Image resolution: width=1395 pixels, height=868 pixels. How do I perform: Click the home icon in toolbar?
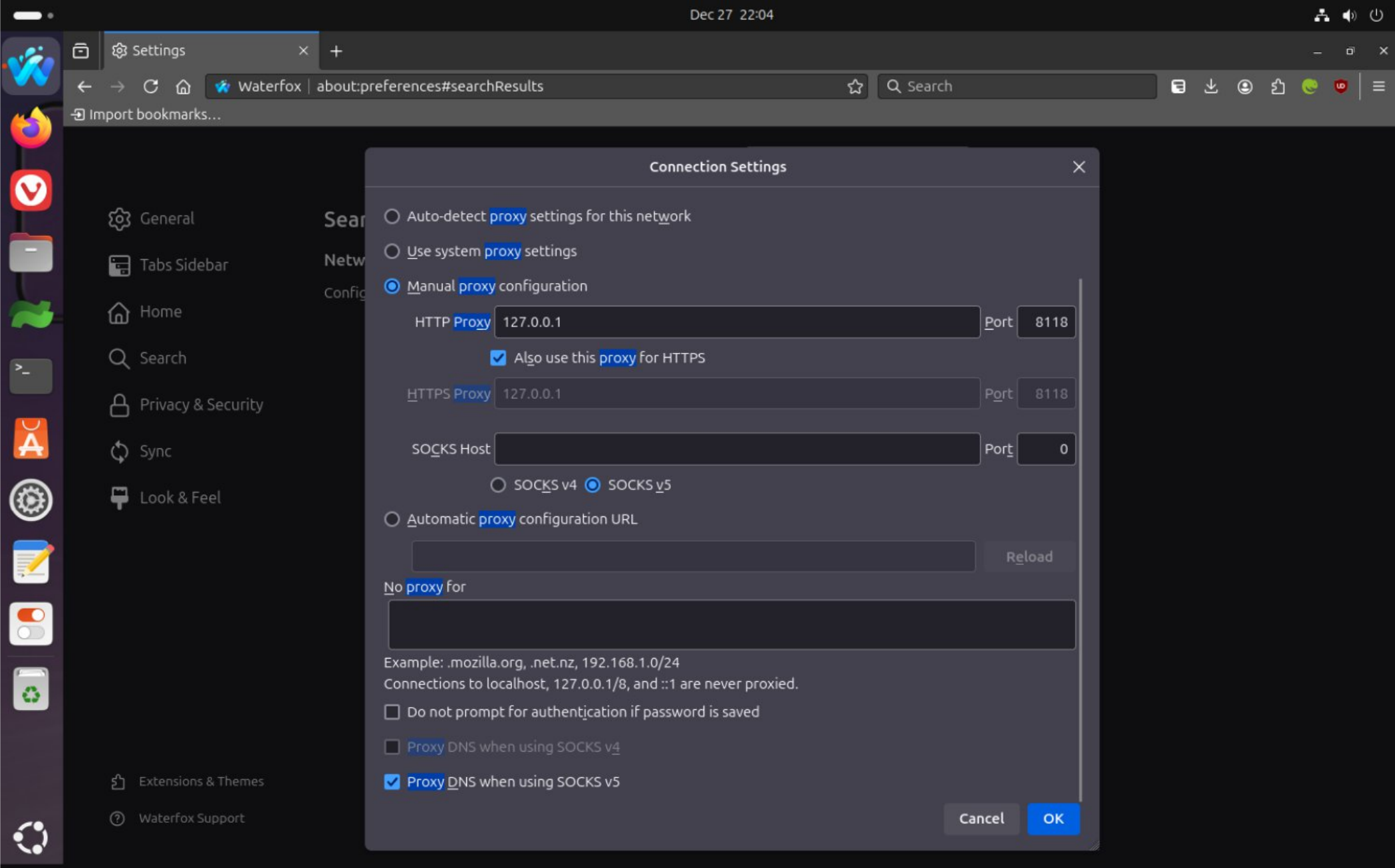tap(184, 86)
